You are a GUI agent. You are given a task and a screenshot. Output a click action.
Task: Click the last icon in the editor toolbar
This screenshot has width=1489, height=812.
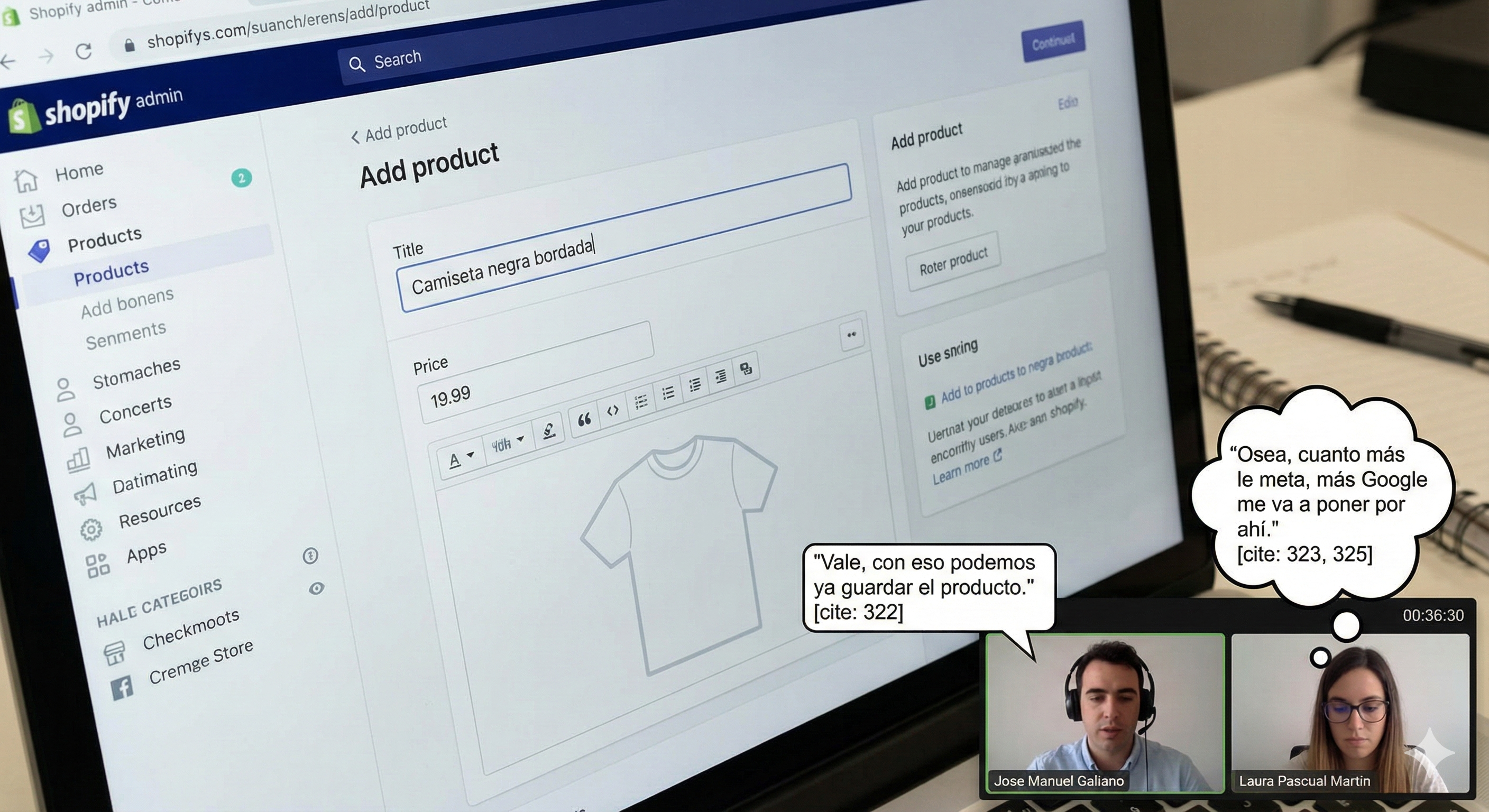point(746,368)
